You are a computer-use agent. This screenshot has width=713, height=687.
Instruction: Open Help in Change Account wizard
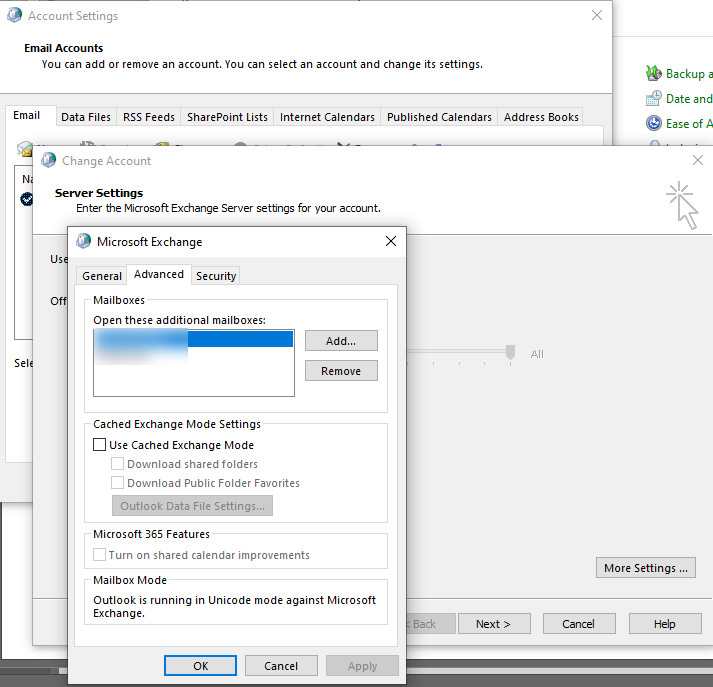tap(665, 624)
